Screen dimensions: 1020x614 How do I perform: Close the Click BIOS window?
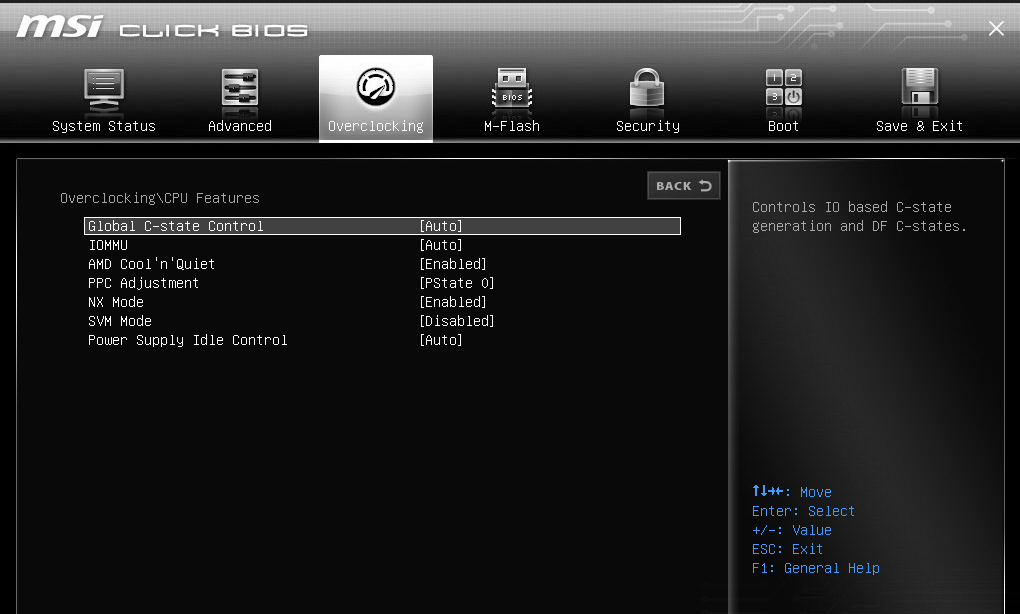point(996,28)
